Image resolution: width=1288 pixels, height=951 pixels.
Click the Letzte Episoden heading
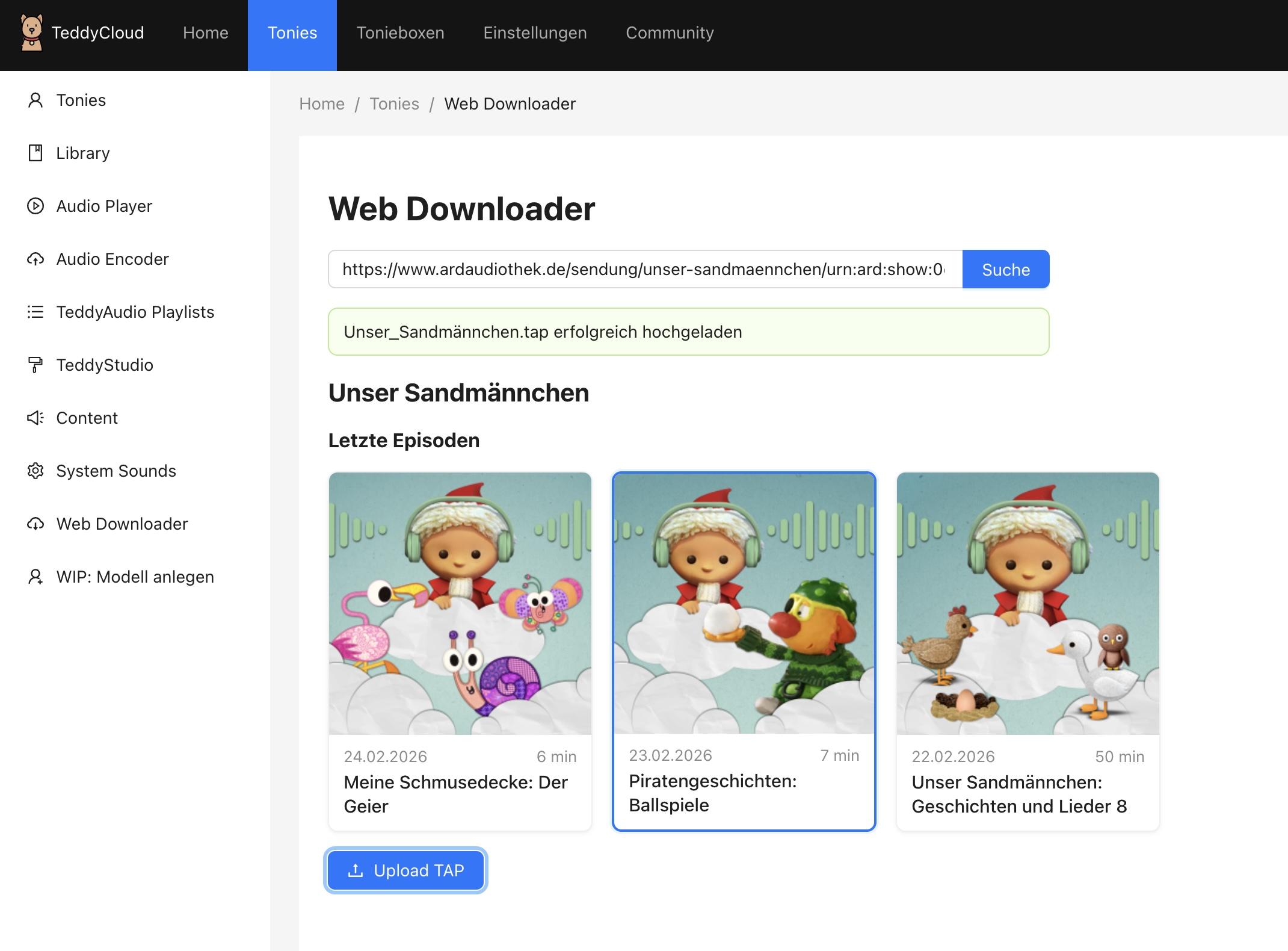point(404,441)
